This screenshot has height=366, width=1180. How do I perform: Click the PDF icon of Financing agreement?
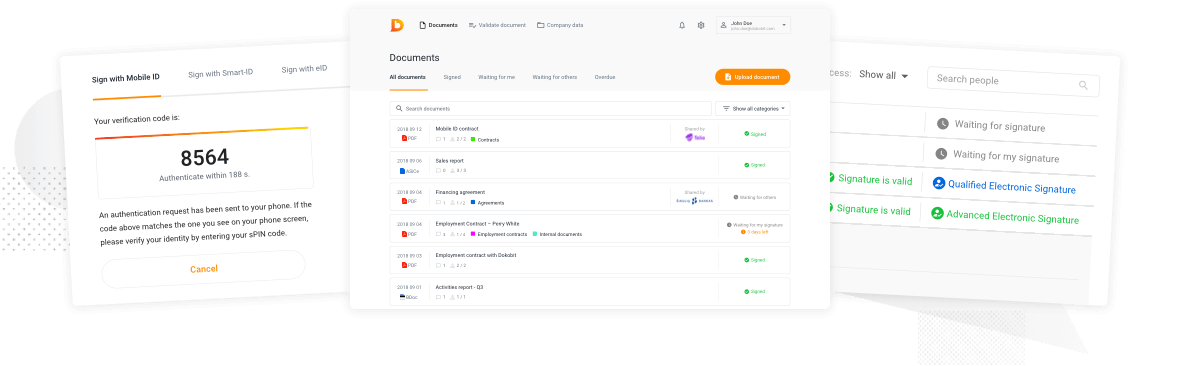[x=403, y=202]
